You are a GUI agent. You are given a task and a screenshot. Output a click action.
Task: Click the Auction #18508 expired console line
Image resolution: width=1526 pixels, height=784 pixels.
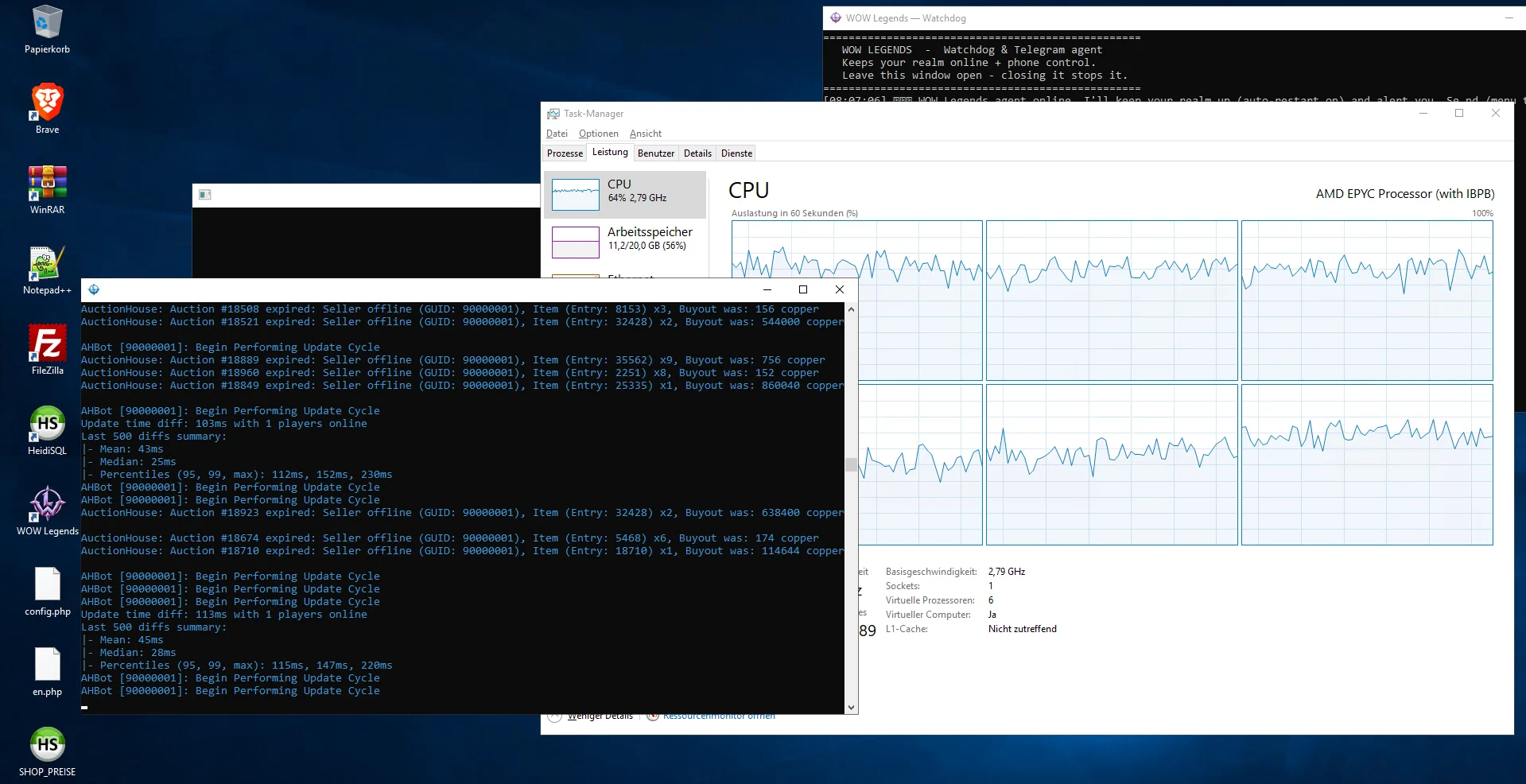point(449,309)
